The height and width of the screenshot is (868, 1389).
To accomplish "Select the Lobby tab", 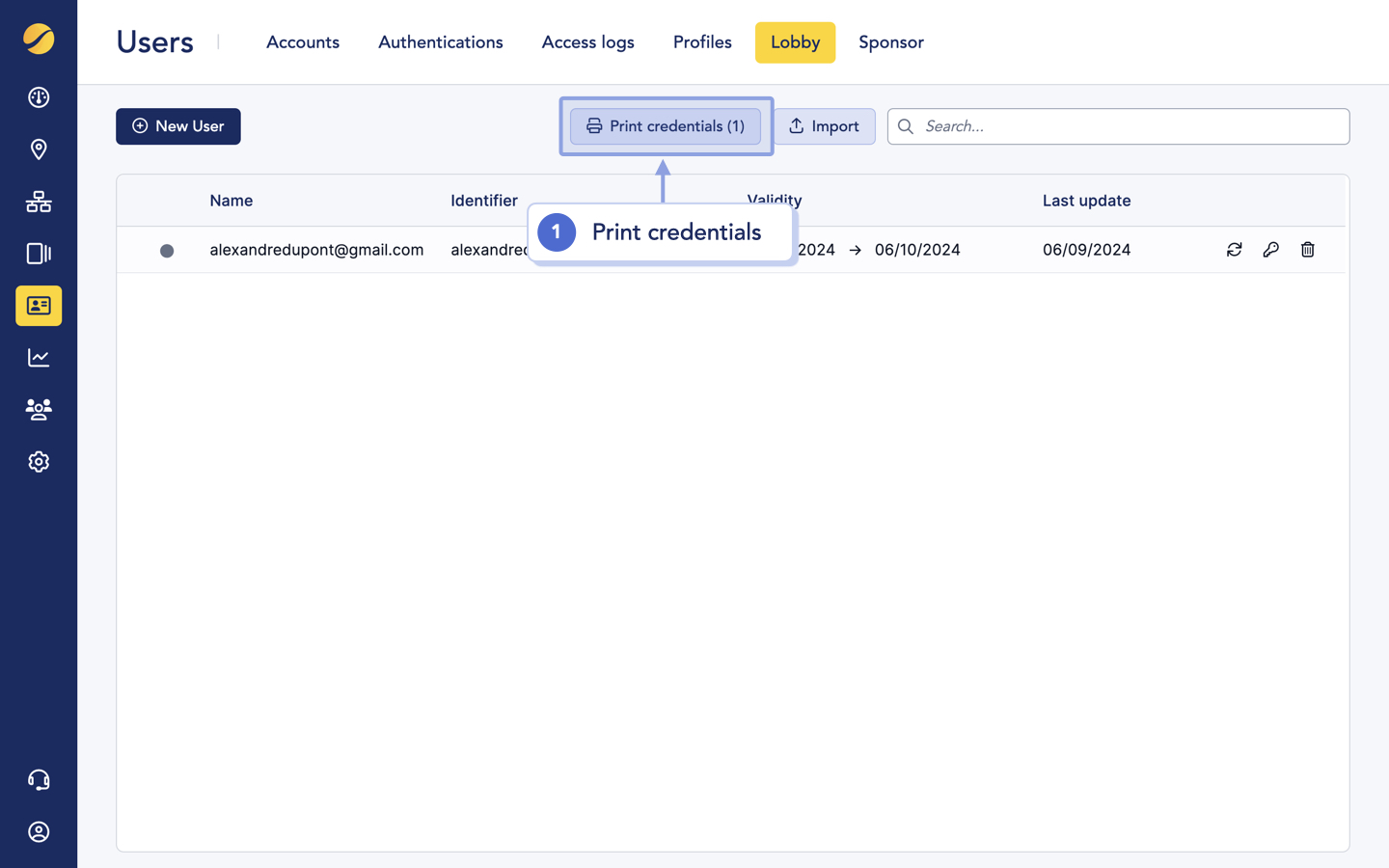I will (795, 42).
